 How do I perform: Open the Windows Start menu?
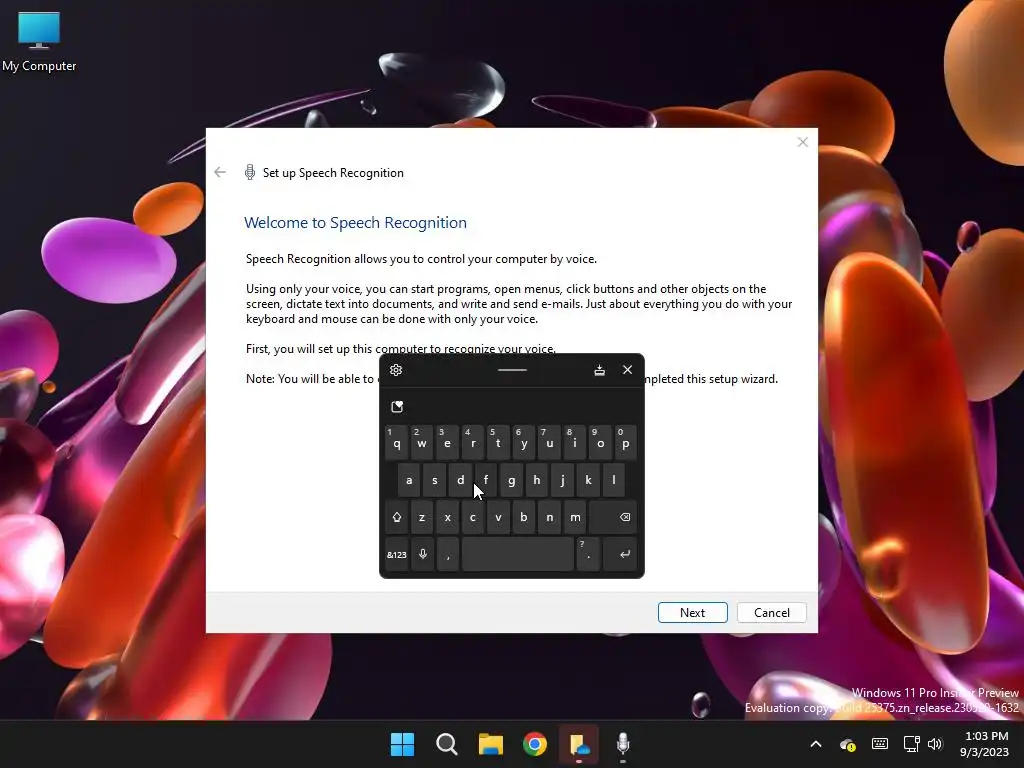tap(402, 744)
